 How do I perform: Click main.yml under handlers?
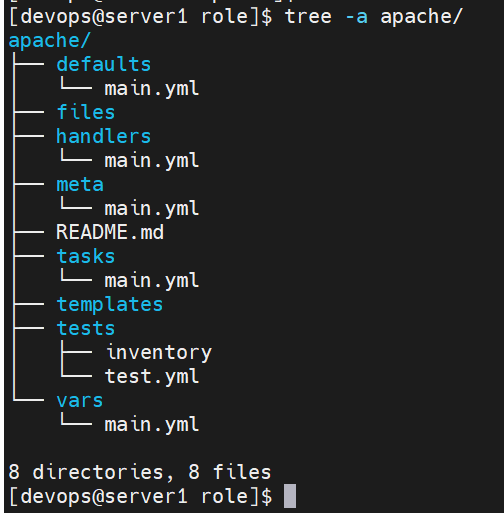(x=152, y=161)
